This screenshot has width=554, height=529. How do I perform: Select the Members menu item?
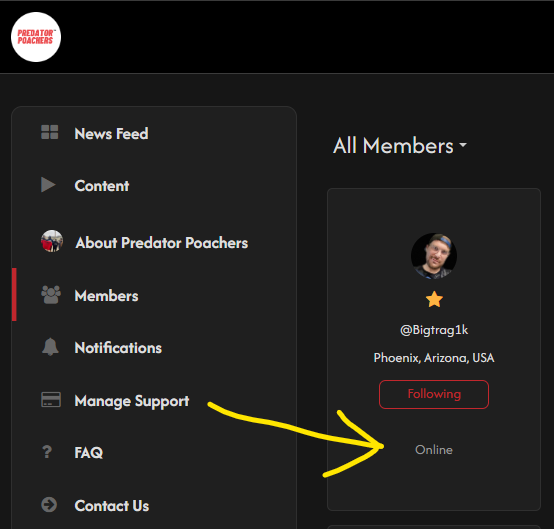pyautogui.click(x=106, y=296)
